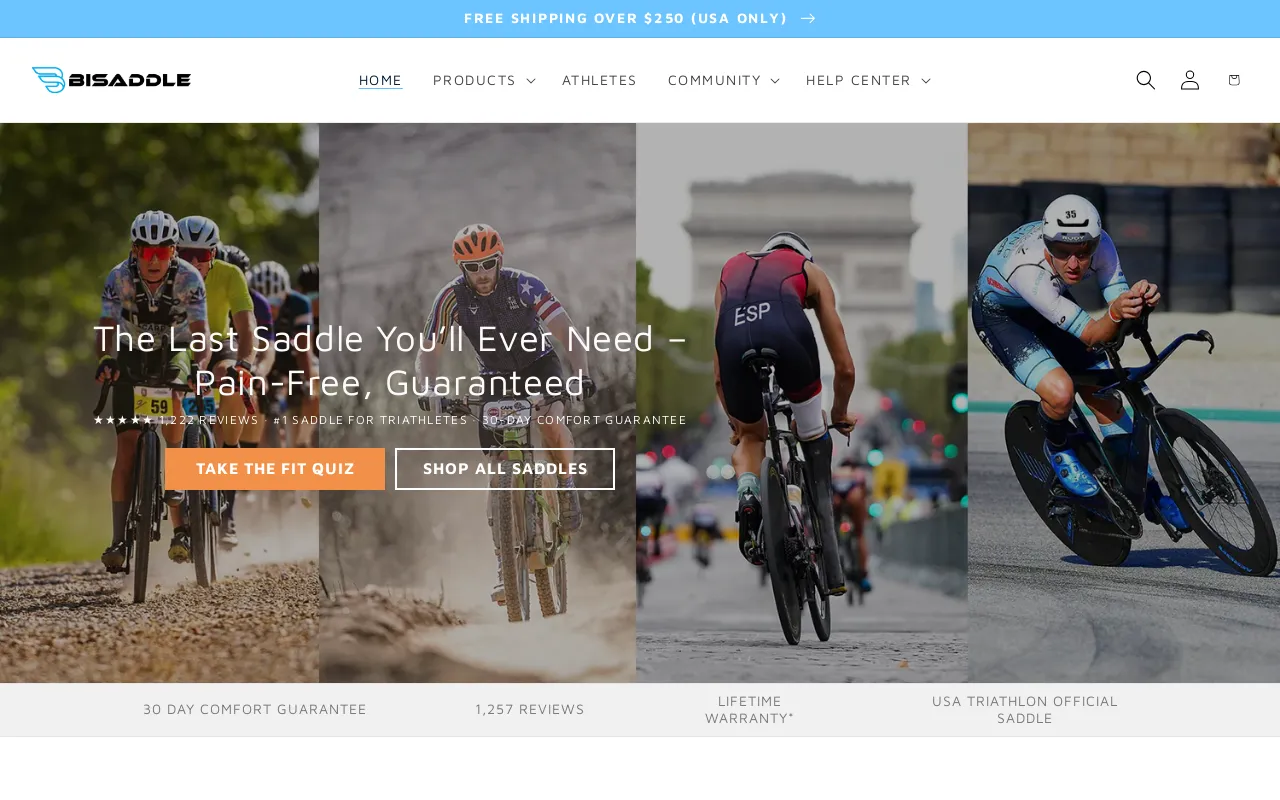Click the 30 Day Comfort Guarantee text
This screenshot has height=800, width=1280.
[x=255, y=709]
